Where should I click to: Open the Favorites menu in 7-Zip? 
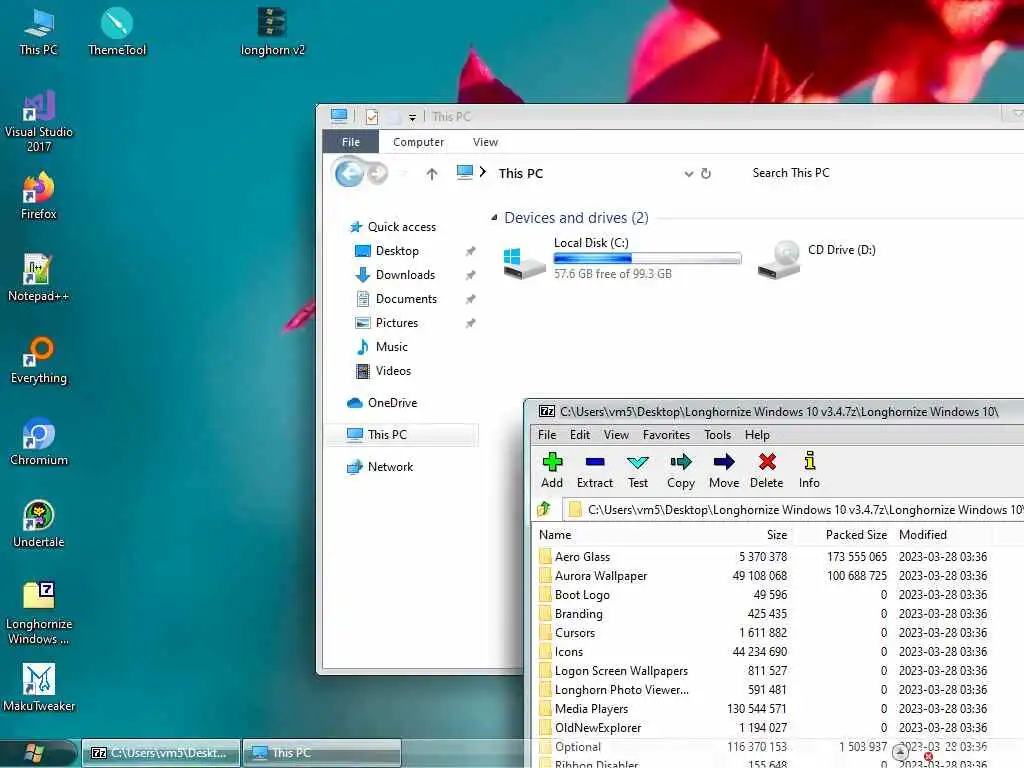click(x=666, y=435)
